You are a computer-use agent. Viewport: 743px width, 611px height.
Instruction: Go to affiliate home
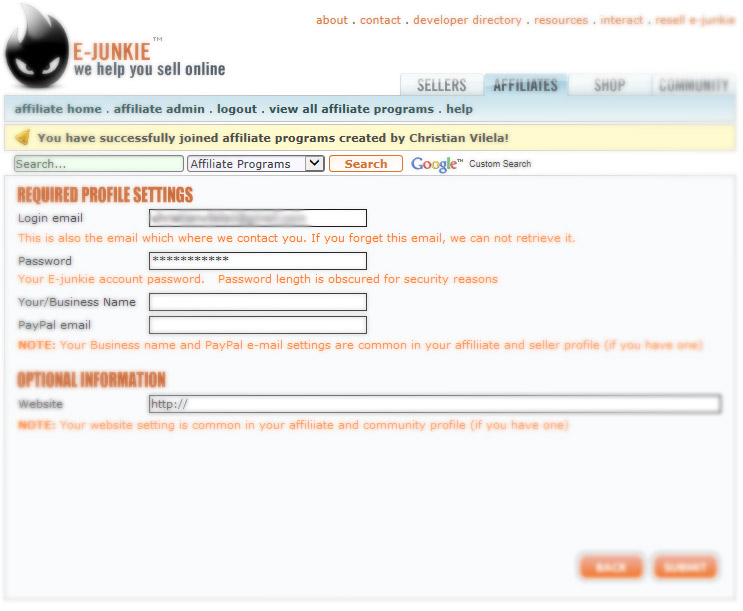(58, 109)
